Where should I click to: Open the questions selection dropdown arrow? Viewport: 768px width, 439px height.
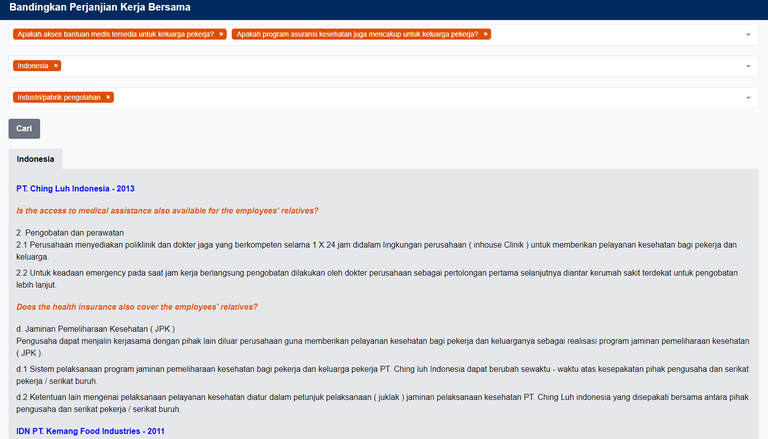pyautogui.click(x=748, y=35)
